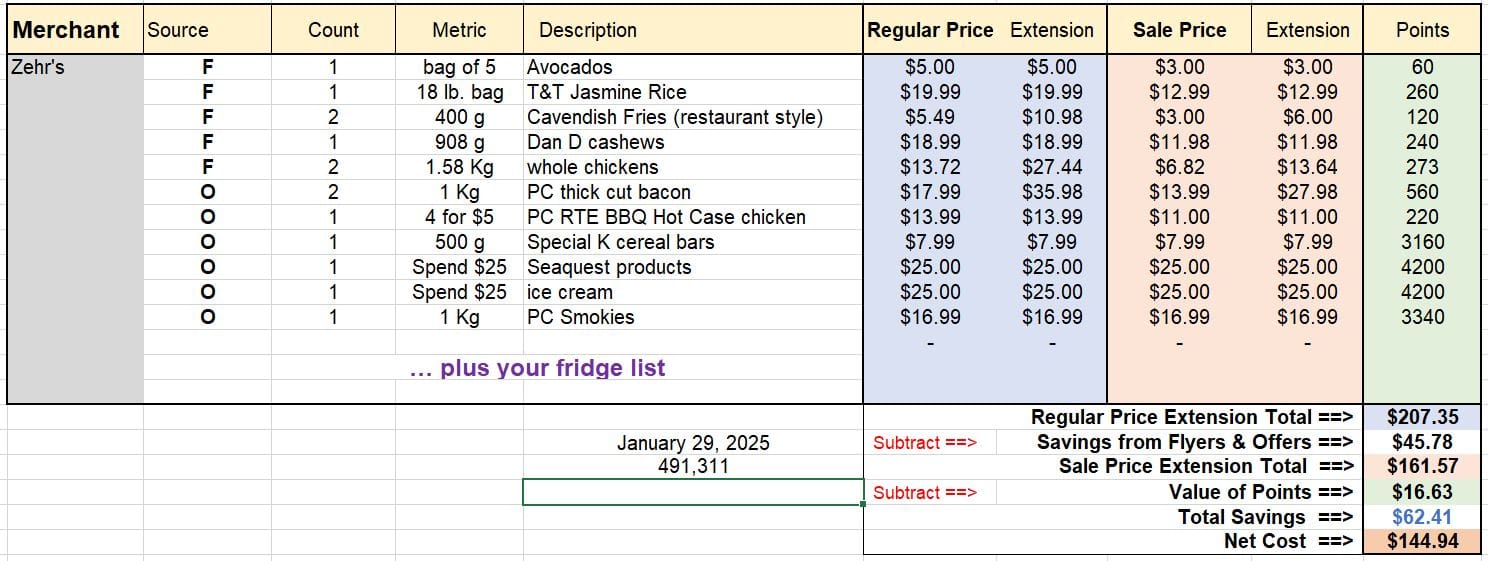Click the Zehr's merchant cell
1488x561 pixels.
pyautogui.click(x=75, y=68)
